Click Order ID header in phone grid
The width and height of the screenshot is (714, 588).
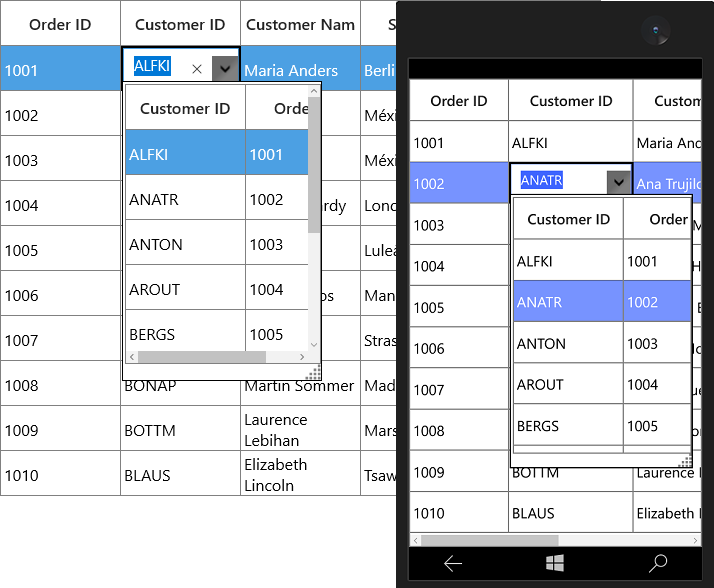tap(459, 101)
